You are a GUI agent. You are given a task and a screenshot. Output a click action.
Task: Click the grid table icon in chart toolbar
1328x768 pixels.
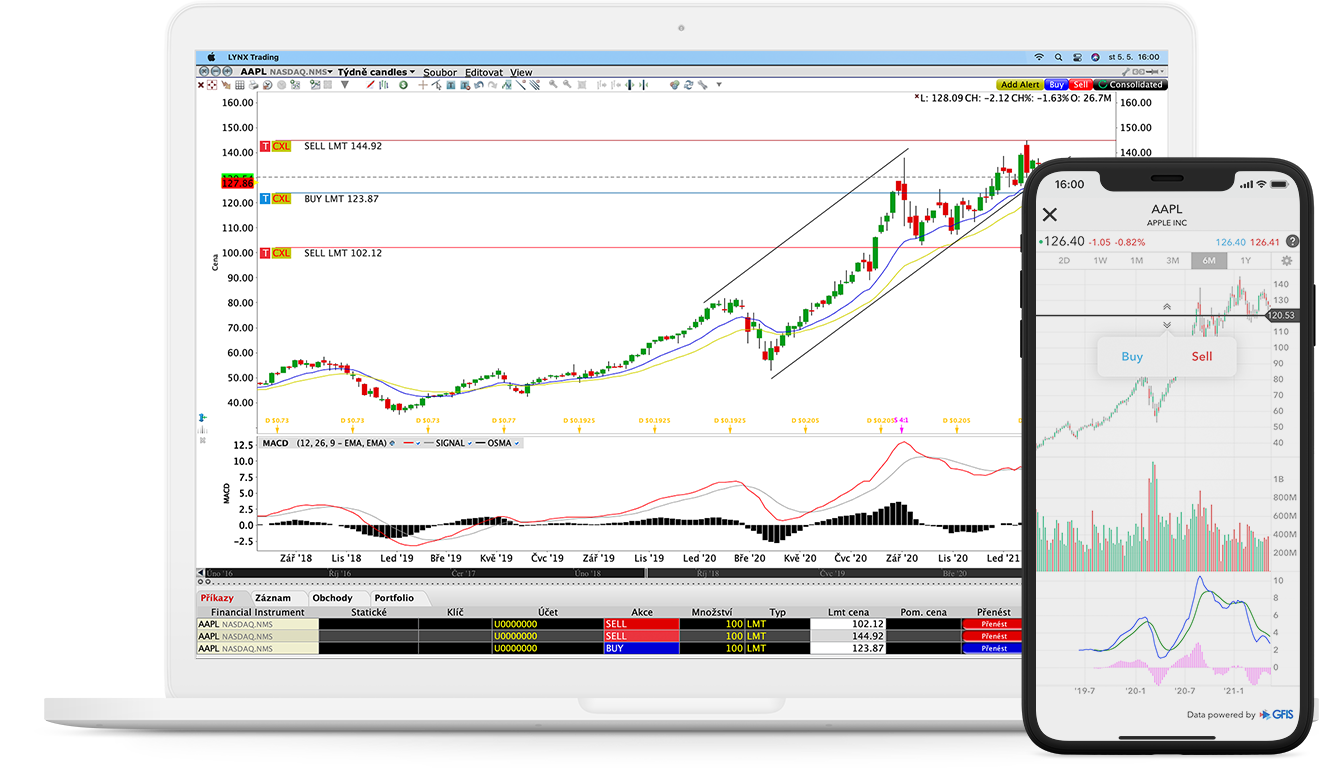(240, 85)
